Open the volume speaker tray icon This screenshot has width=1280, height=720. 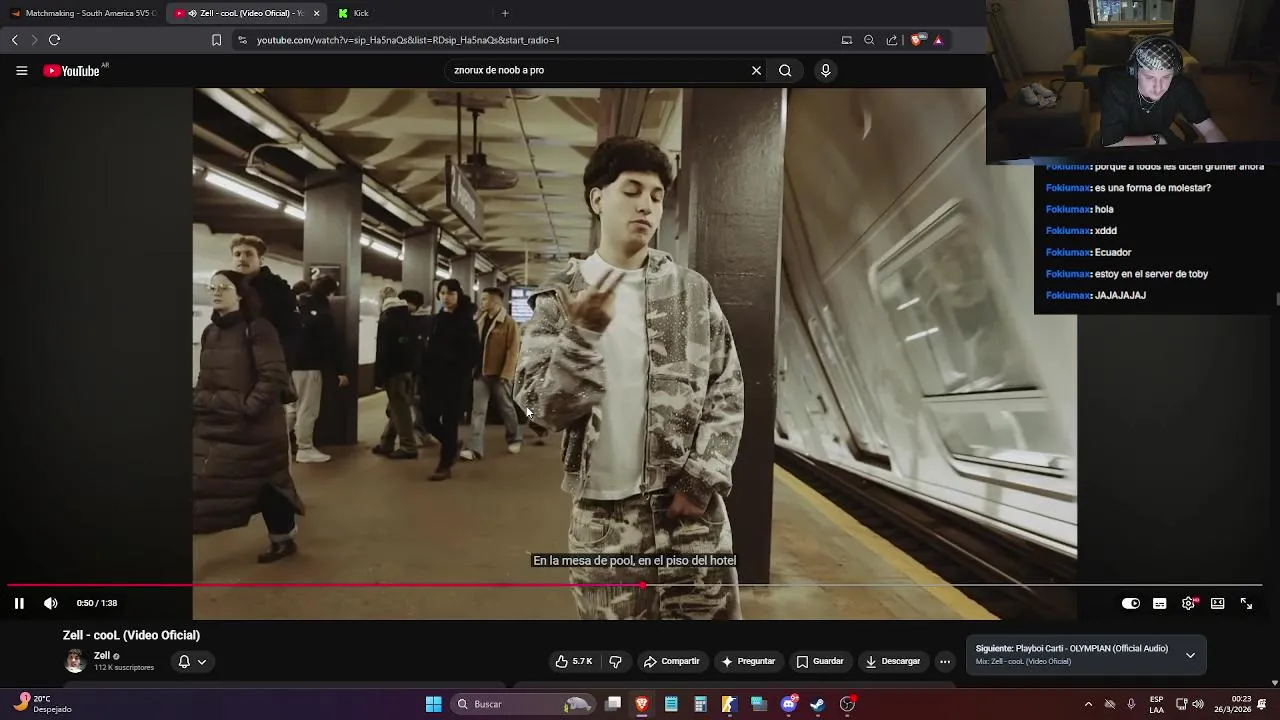[x=1198, y=704]
